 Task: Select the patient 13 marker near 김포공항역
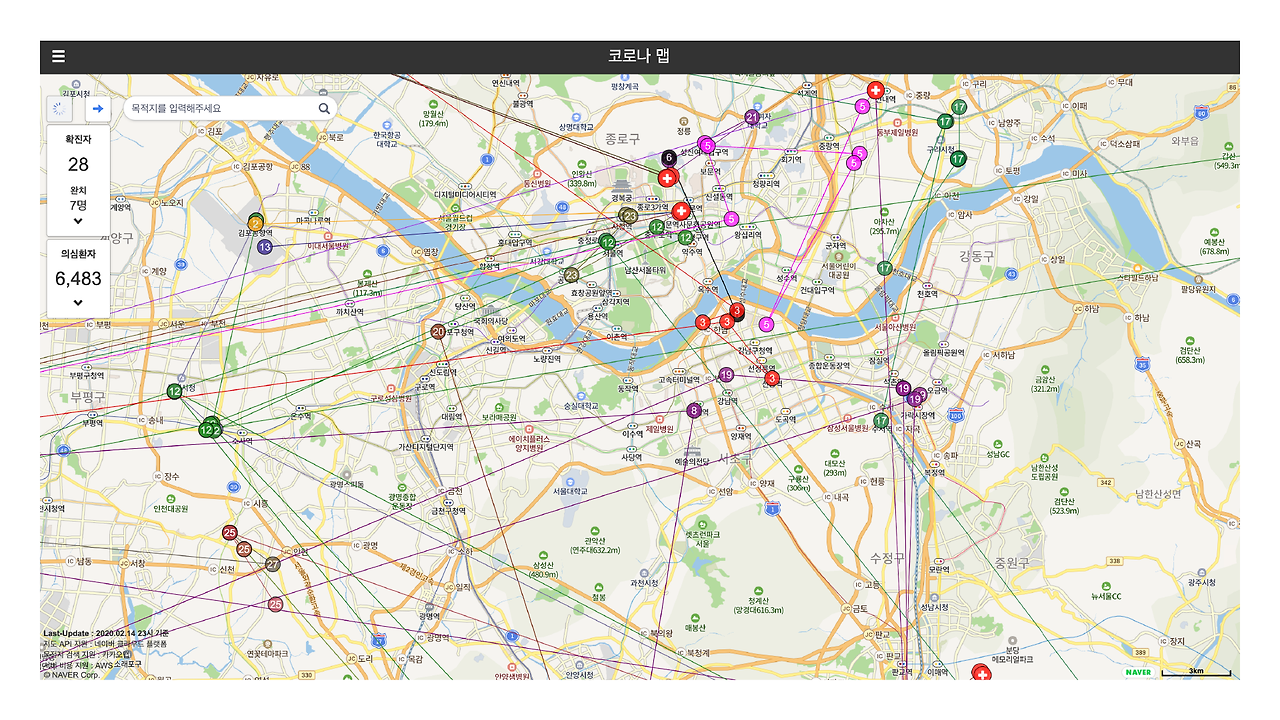pos(265,247)
